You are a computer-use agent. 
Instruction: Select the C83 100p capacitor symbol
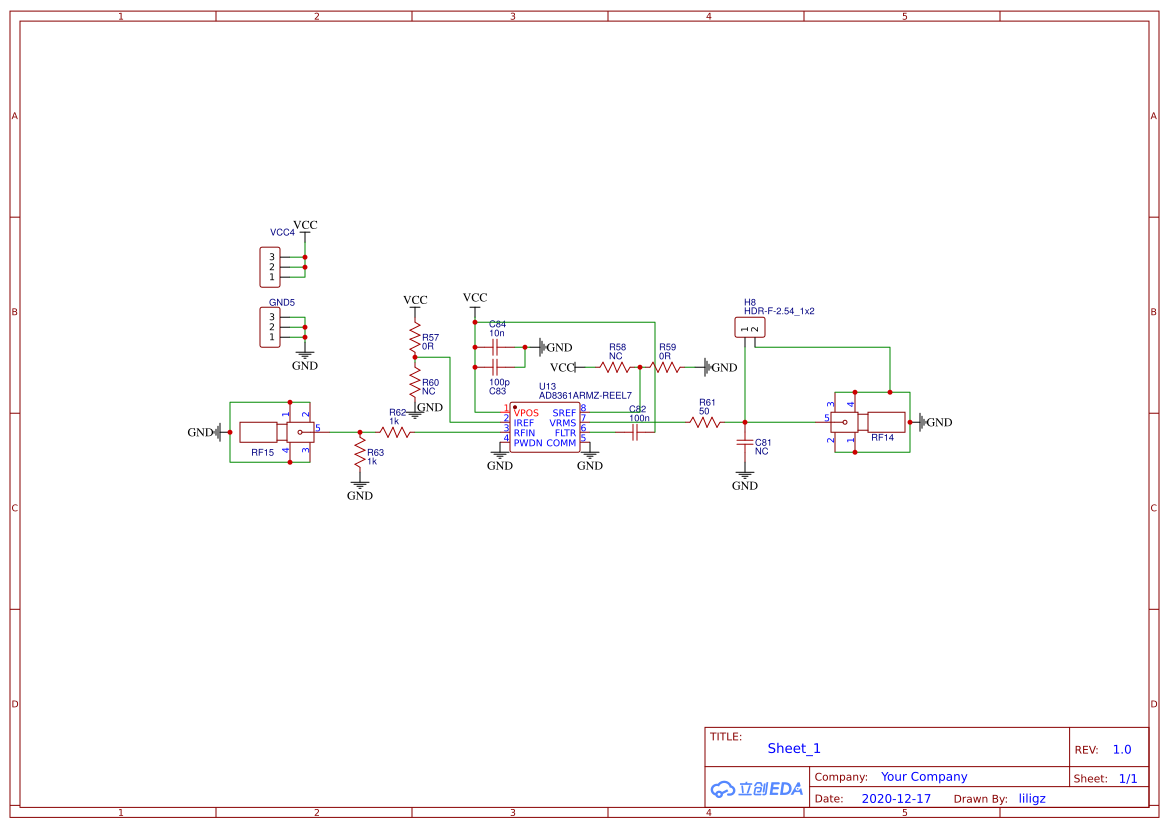tap(495, 367)
